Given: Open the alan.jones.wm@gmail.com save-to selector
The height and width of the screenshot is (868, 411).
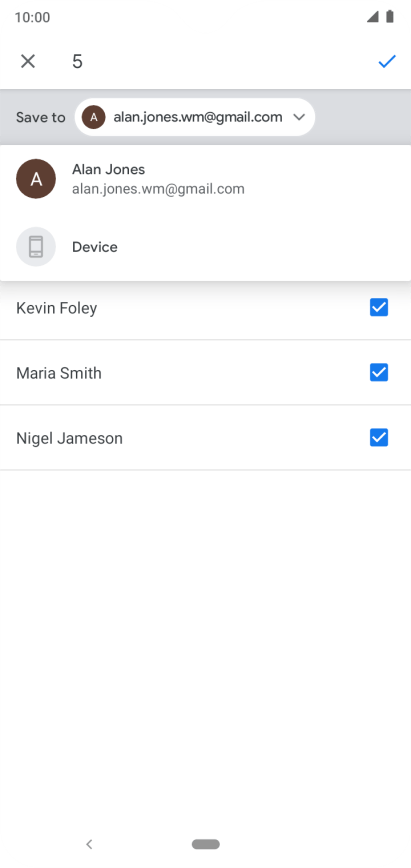Looking at the screenshot, I should (x=195, y=117).
